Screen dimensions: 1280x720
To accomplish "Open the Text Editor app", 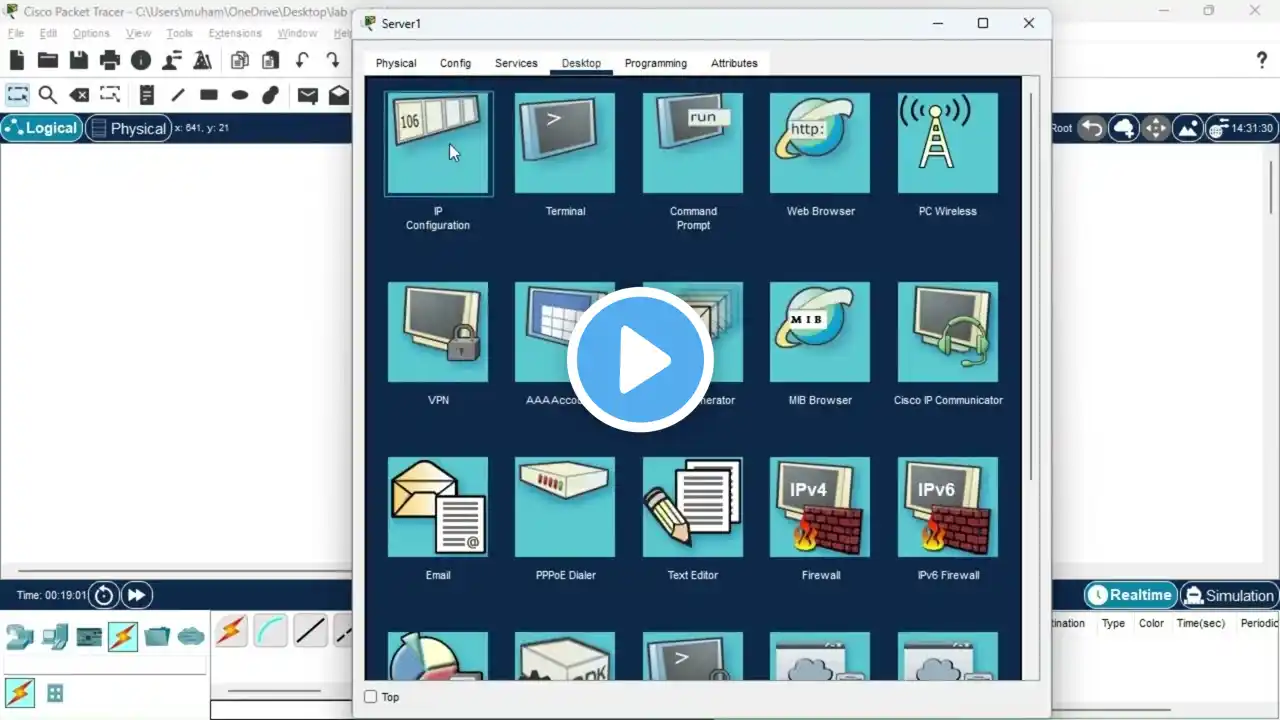I will coord(693,507).
